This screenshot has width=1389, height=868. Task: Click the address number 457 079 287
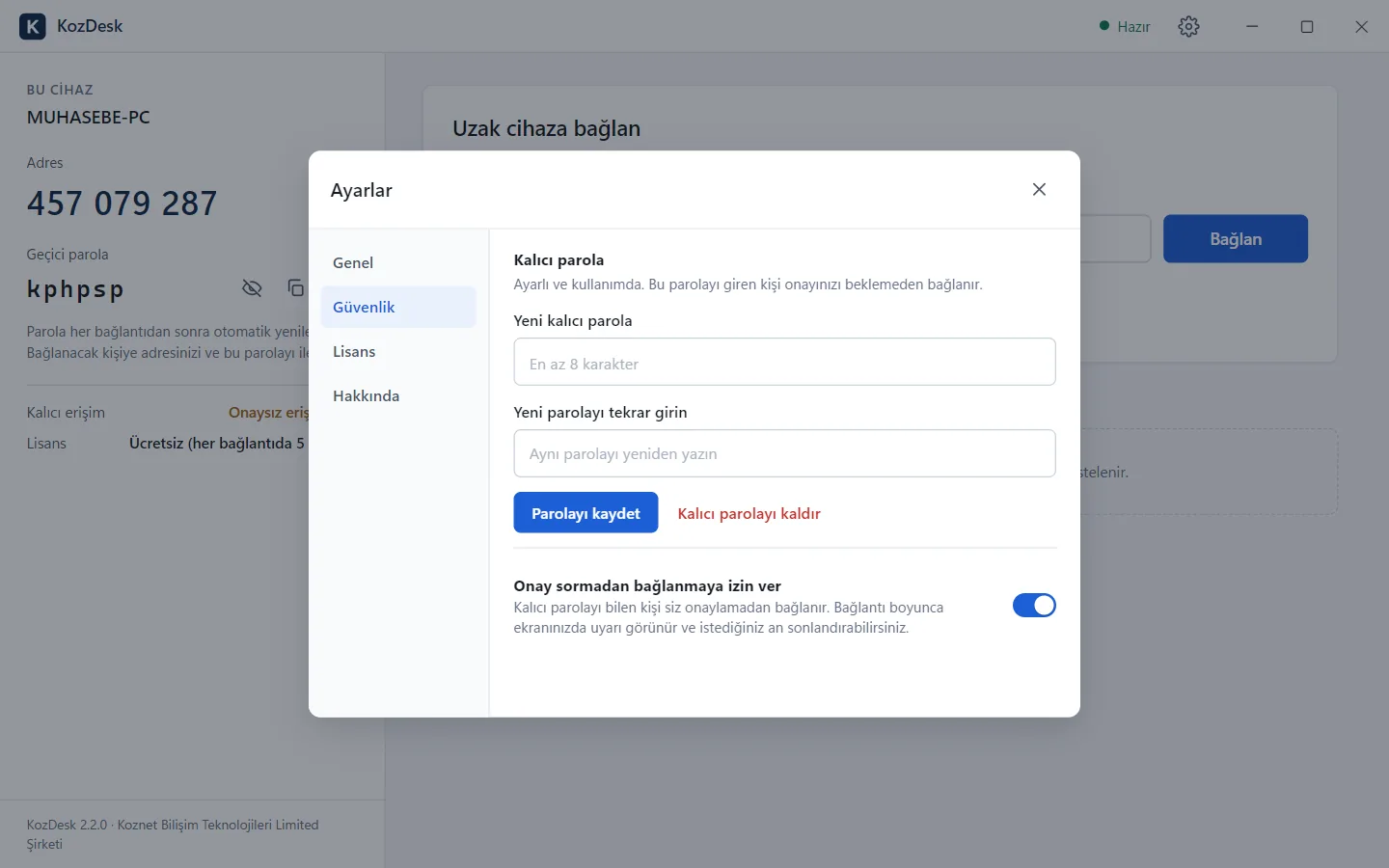point(122,203)
